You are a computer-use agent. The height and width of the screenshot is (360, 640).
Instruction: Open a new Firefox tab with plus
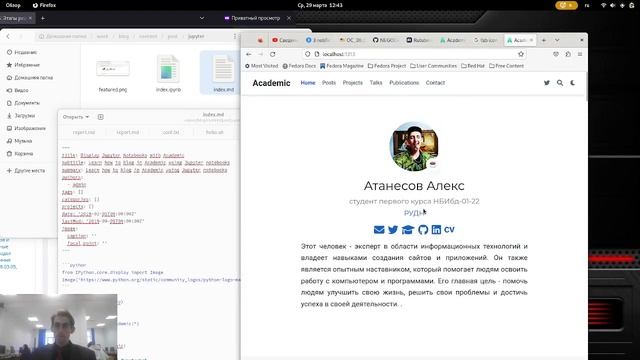(544, 40)
